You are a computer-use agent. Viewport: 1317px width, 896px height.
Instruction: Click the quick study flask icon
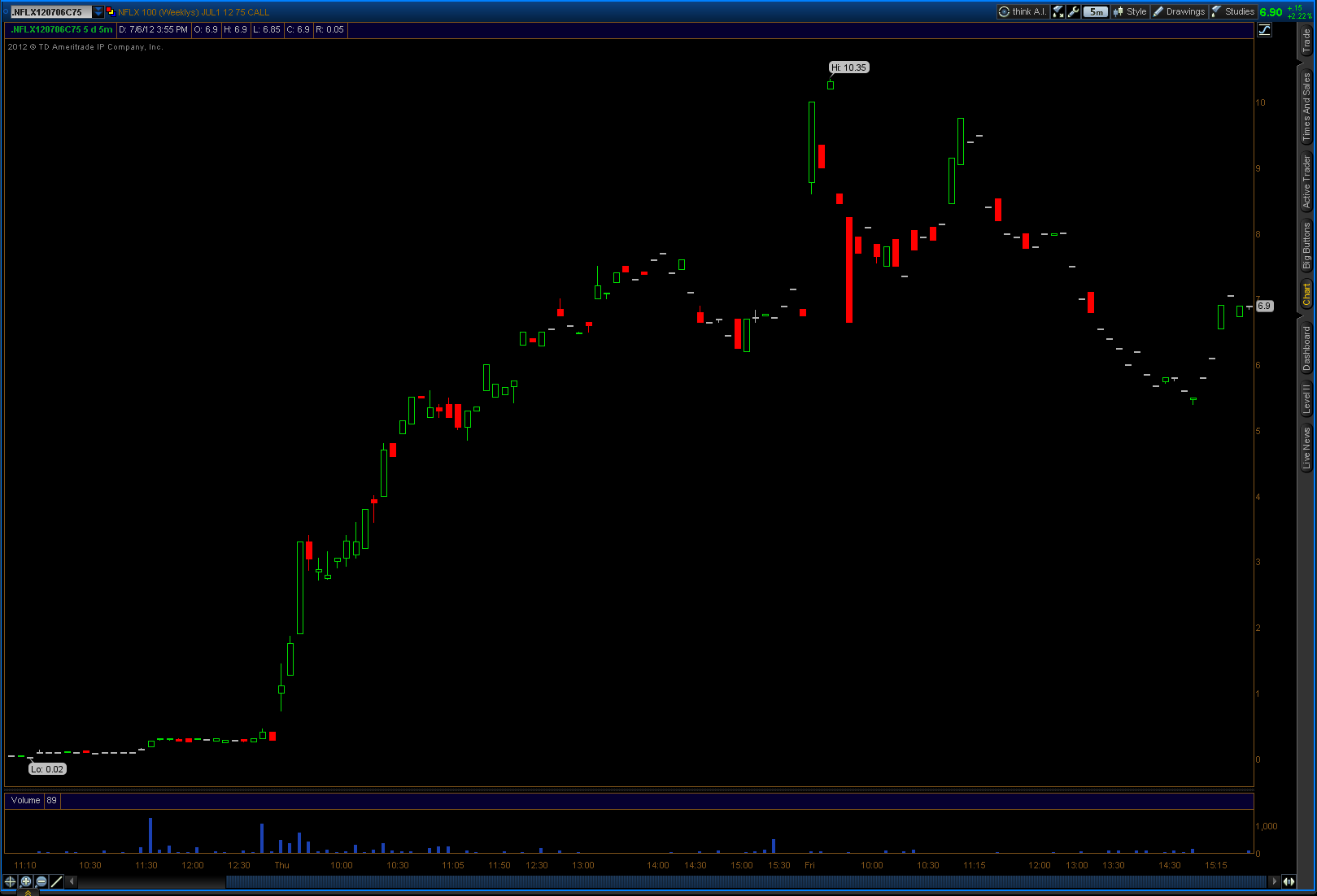pyautogui.click(x=1058, y=11)
